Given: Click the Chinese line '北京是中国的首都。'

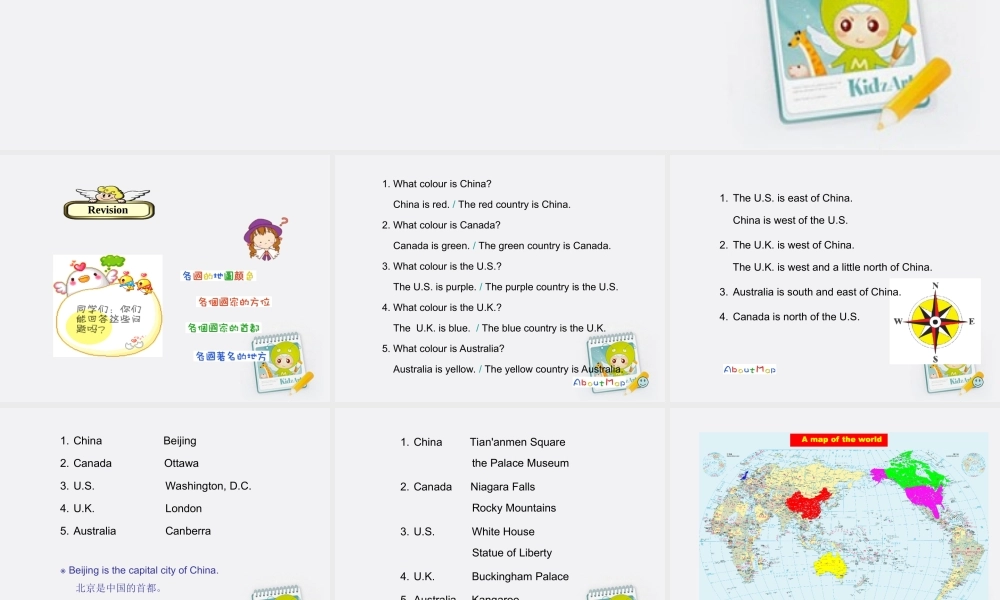Looking at the screenshot, I should click(x=119, y=588).
